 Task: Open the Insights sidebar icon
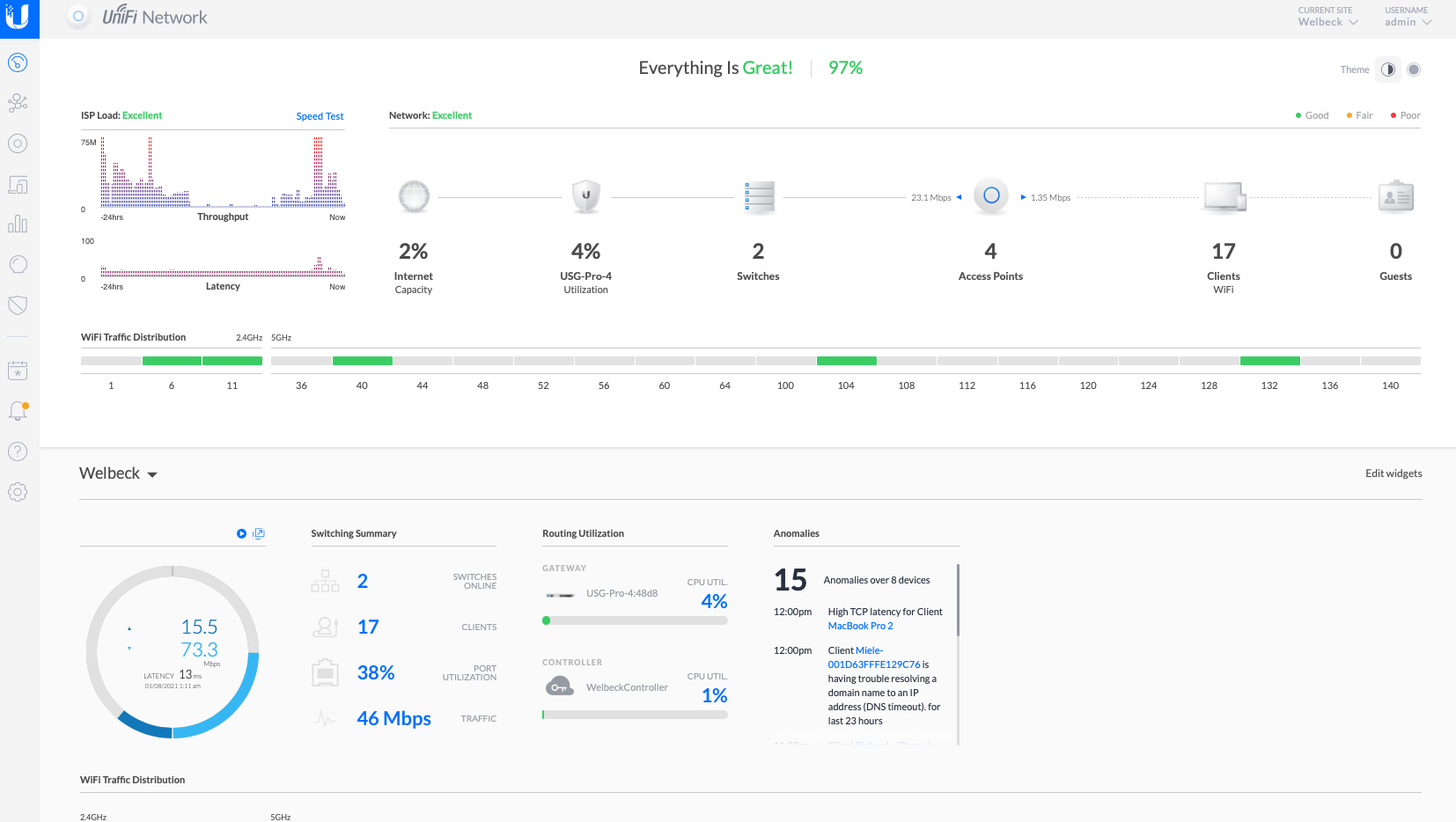(18, 265)
